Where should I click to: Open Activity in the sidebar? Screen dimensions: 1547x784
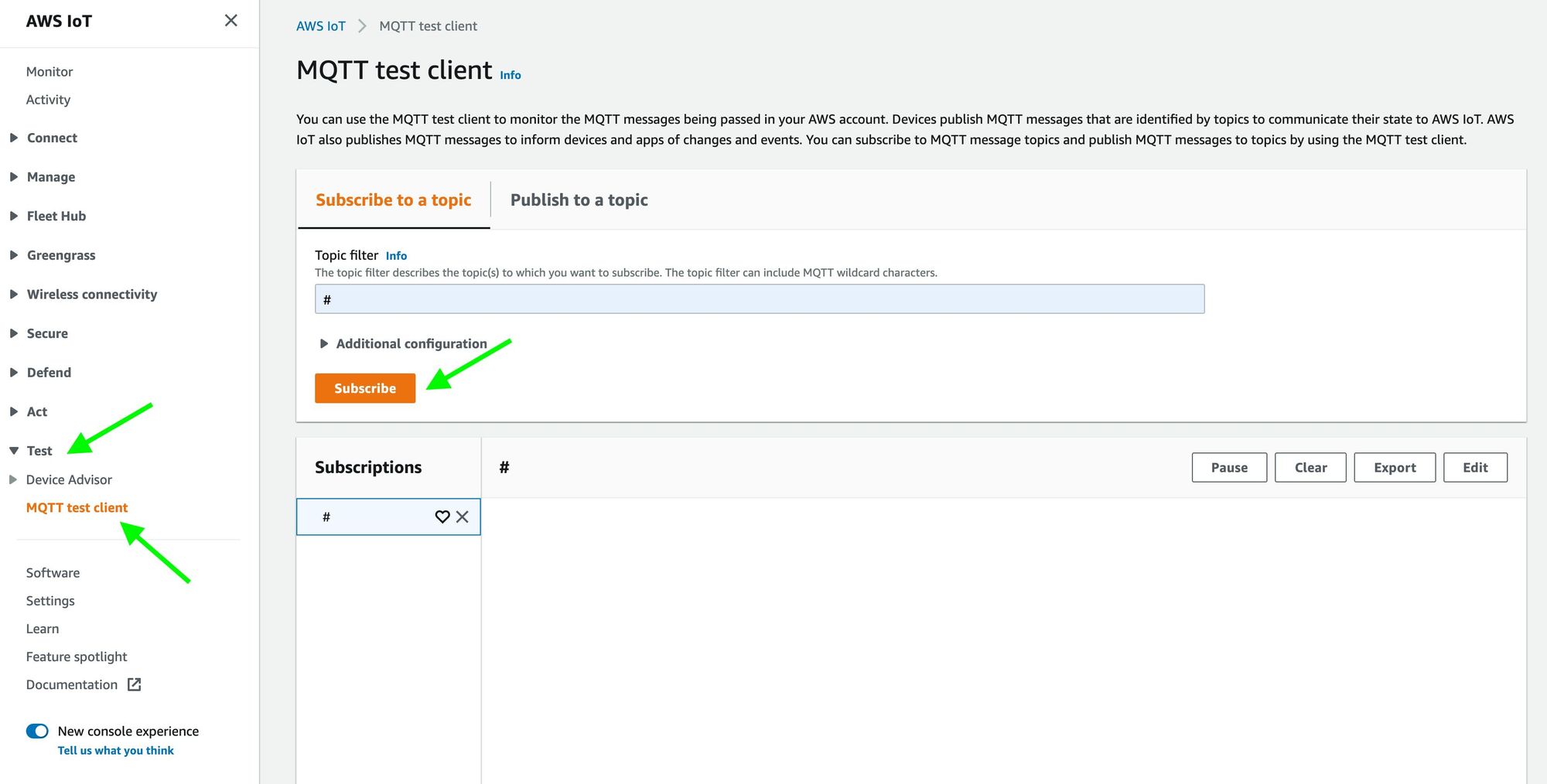48,100
